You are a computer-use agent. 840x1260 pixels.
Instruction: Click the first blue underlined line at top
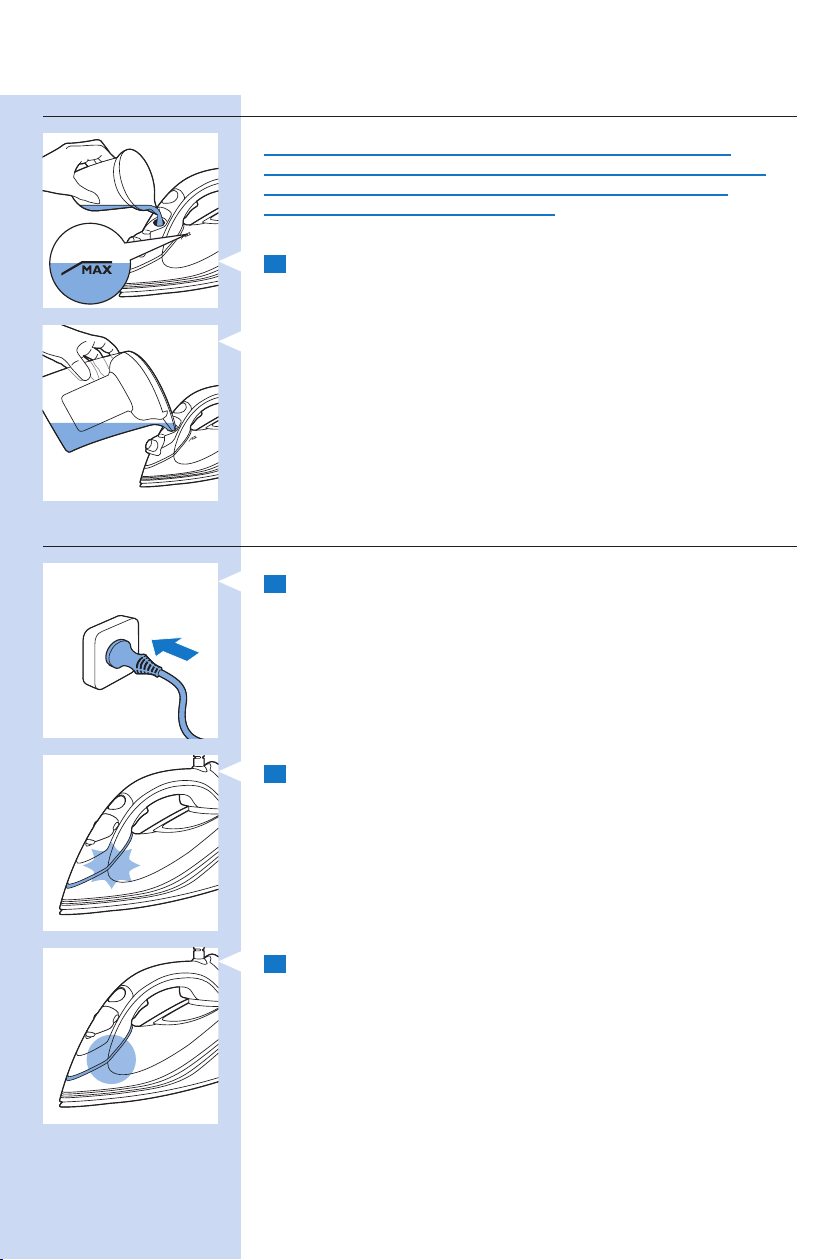tap(498, 155)
